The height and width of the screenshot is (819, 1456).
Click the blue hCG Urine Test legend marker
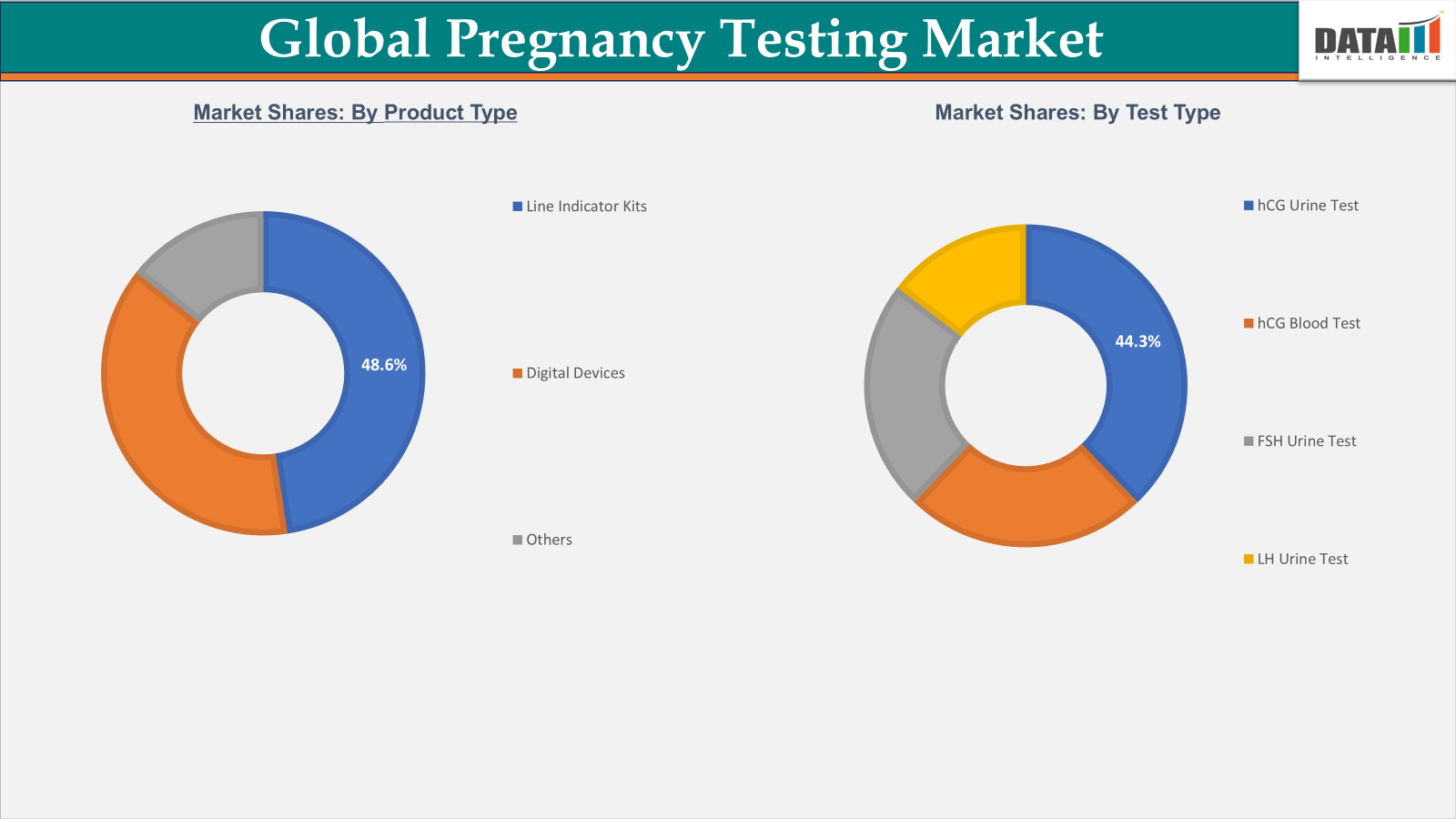[x=1249, y=205]
